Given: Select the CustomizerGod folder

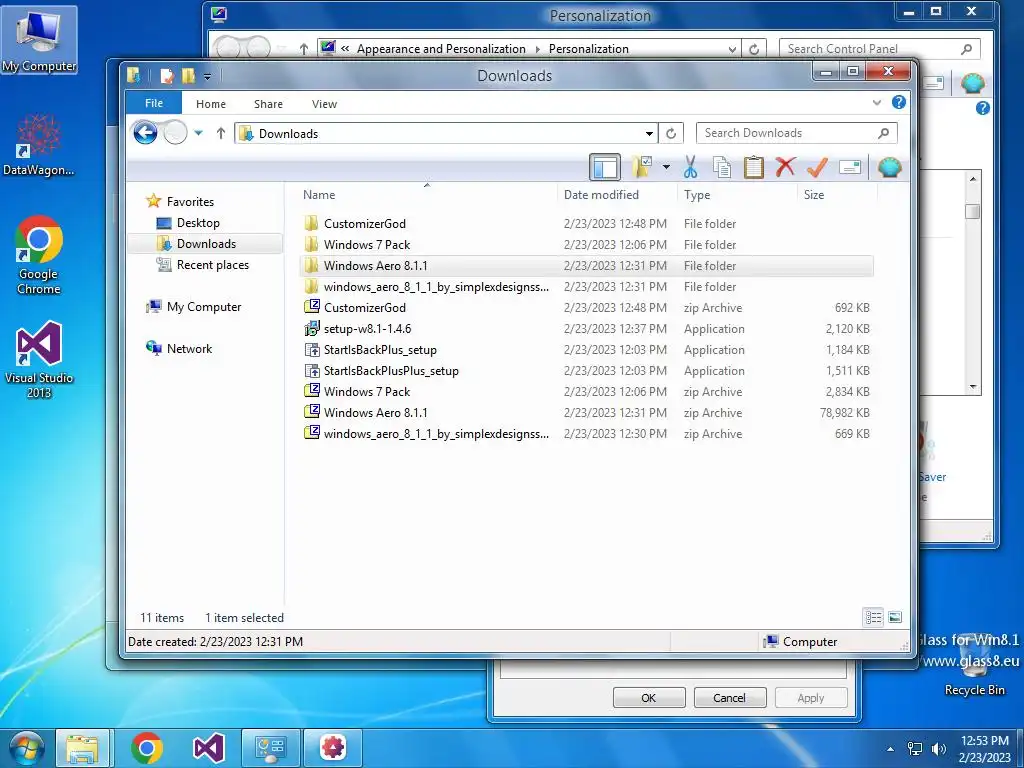Looking at the screenshot, I should (586, 223).
